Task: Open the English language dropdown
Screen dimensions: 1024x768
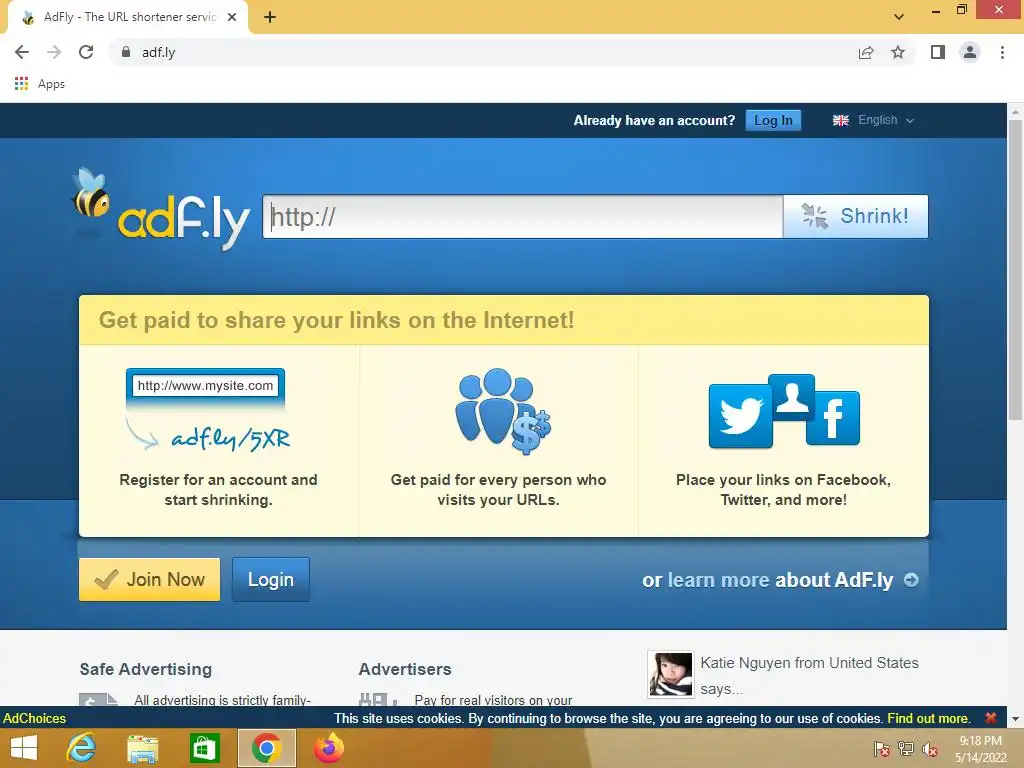Action: (x=873, y=120)
